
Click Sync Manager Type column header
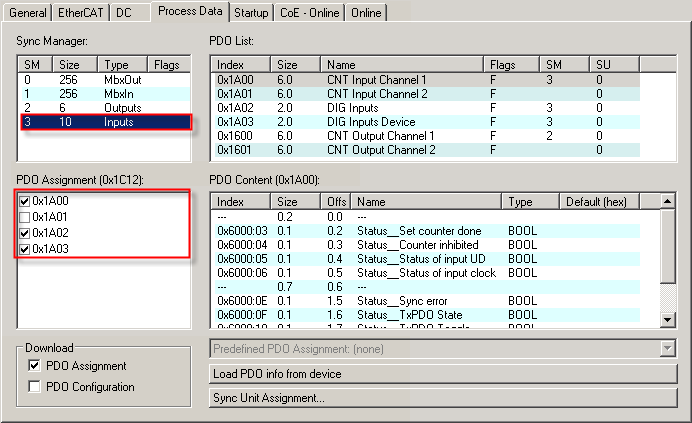(122, 65)
